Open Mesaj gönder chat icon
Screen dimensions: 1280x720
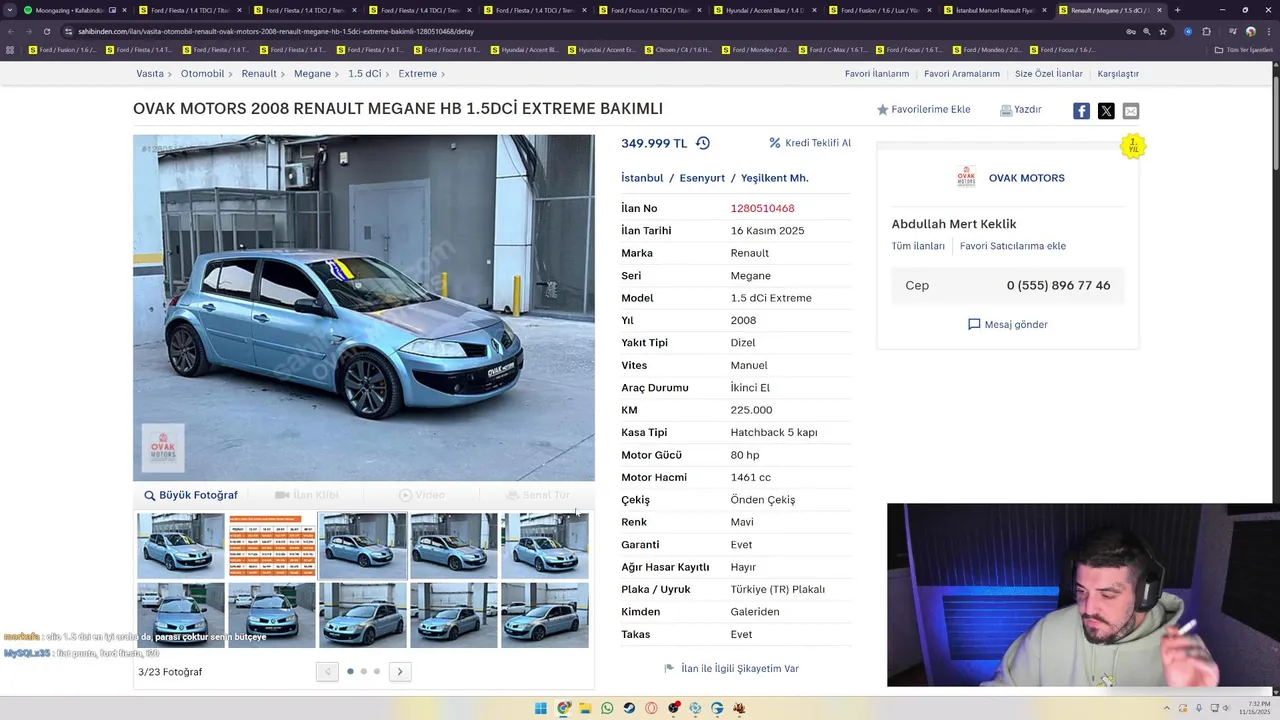974,324
